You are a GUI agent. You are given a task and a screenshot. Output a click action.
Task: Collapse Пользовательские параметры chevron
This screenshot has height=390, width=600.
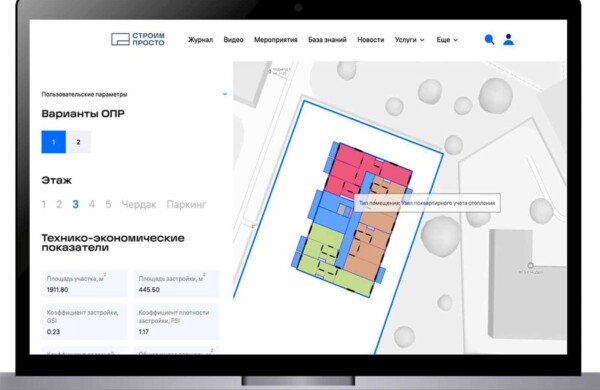[x=225, y=94]
